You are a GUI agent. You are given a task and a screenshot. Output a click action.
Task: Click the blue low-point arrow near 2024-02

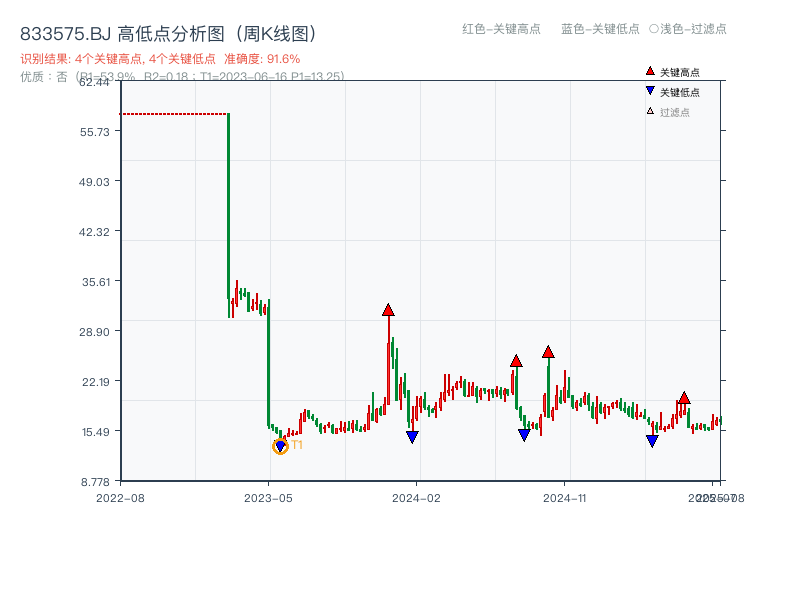click(412, 436)
